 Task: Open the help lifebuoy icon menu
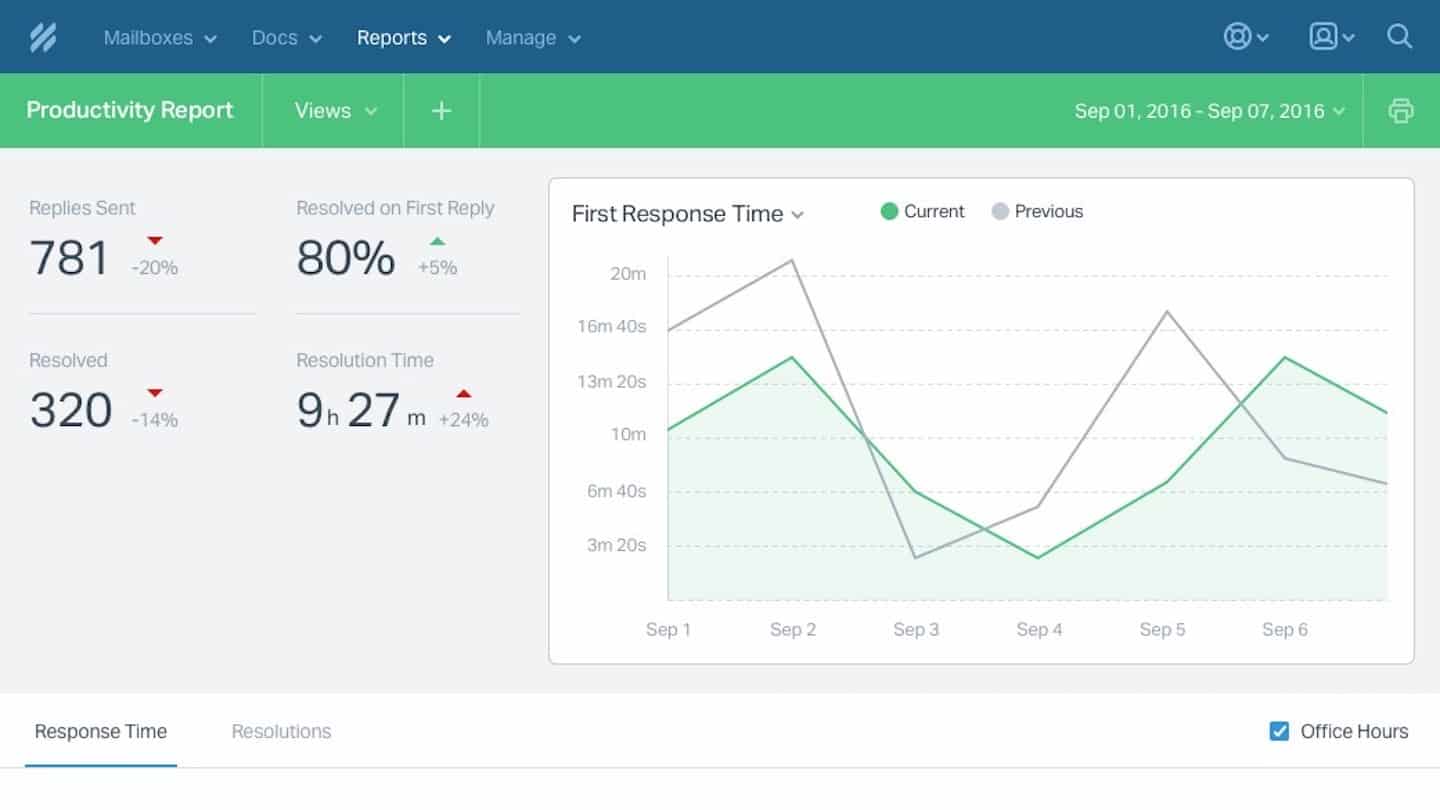1246,37
